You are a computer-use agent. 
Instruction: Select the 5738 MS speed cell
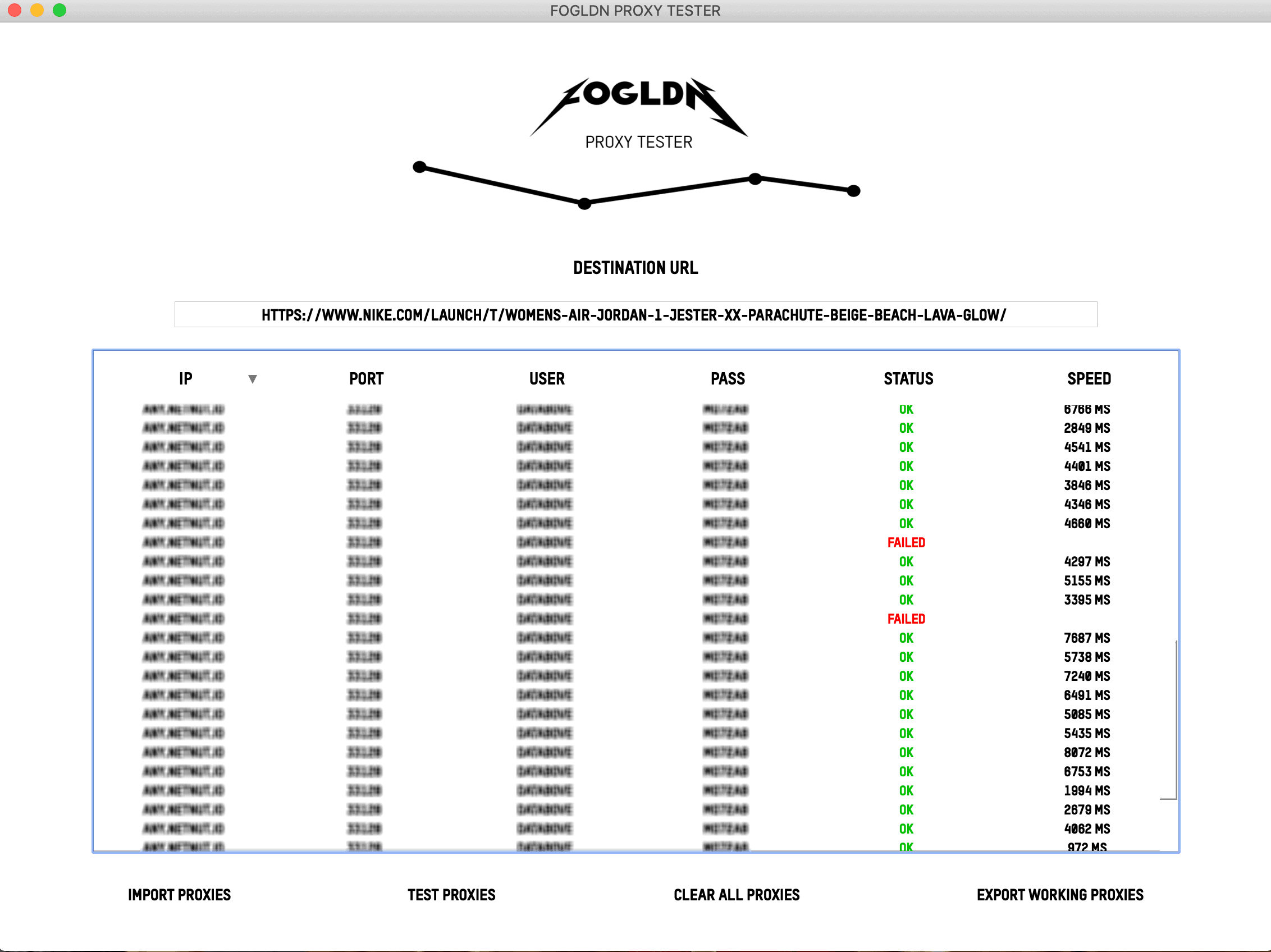[x=1087, y=657]
